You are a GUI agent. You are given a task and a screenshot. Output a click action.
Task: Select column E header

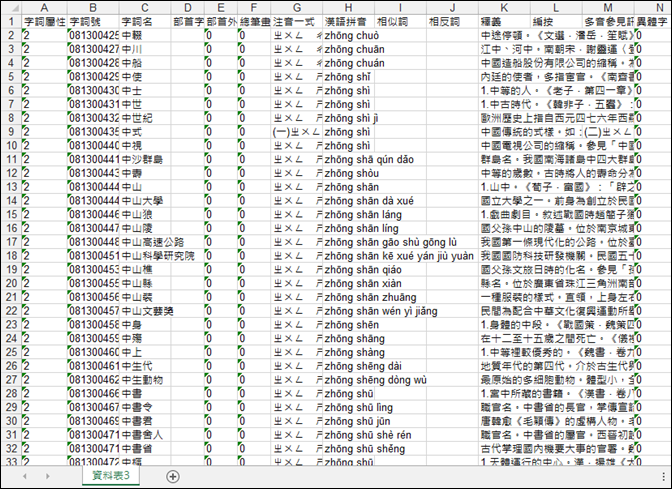pos(221,7)
